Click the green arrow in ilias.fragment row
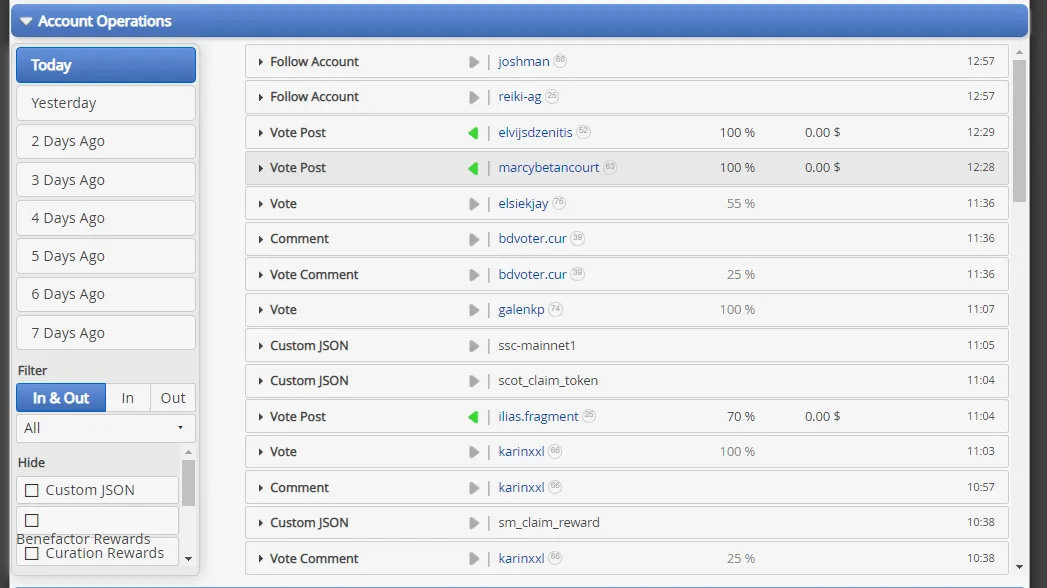Viewport: 1047px width, 588px height. (x=473, y=417)
